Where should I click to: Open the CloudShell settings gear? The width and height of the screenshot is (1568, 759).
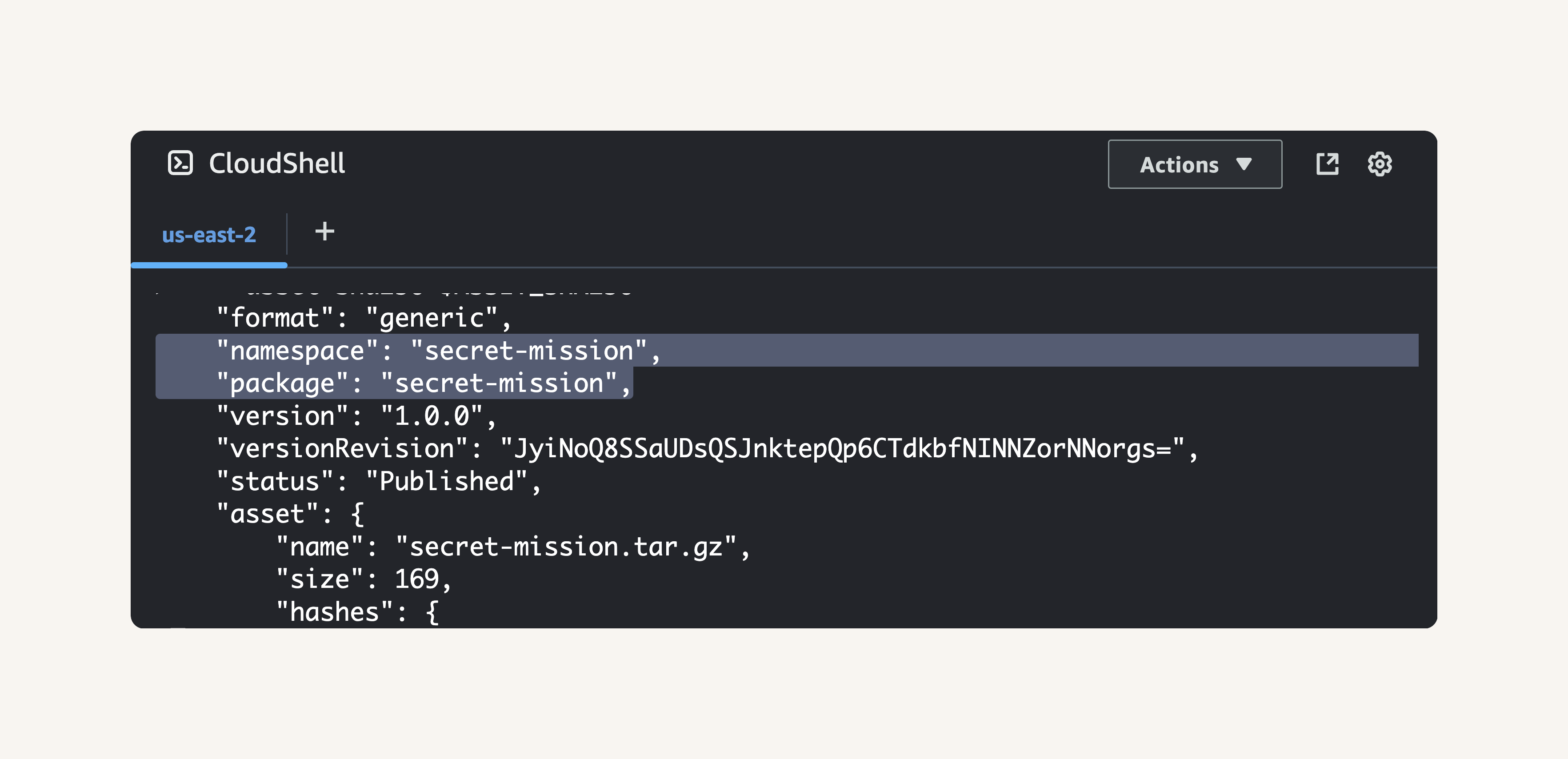(1379, 164)
